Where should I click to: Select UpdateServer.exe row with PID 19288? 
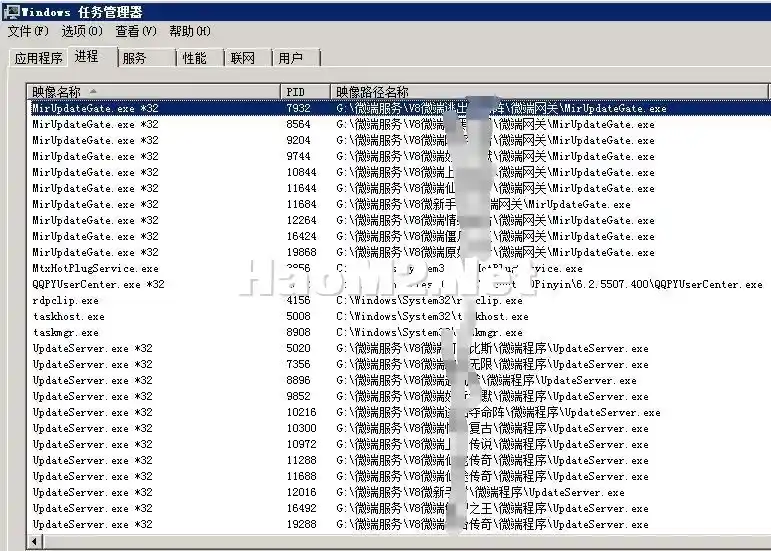399,524
